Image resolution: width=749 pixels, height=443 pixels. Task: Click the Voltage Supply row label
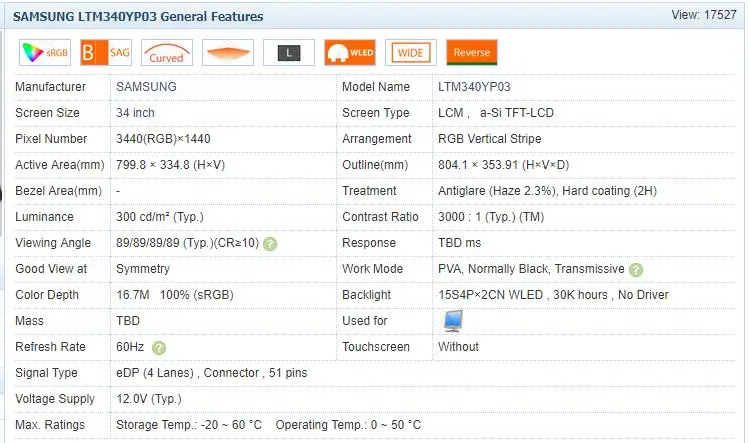click(55, 399)
